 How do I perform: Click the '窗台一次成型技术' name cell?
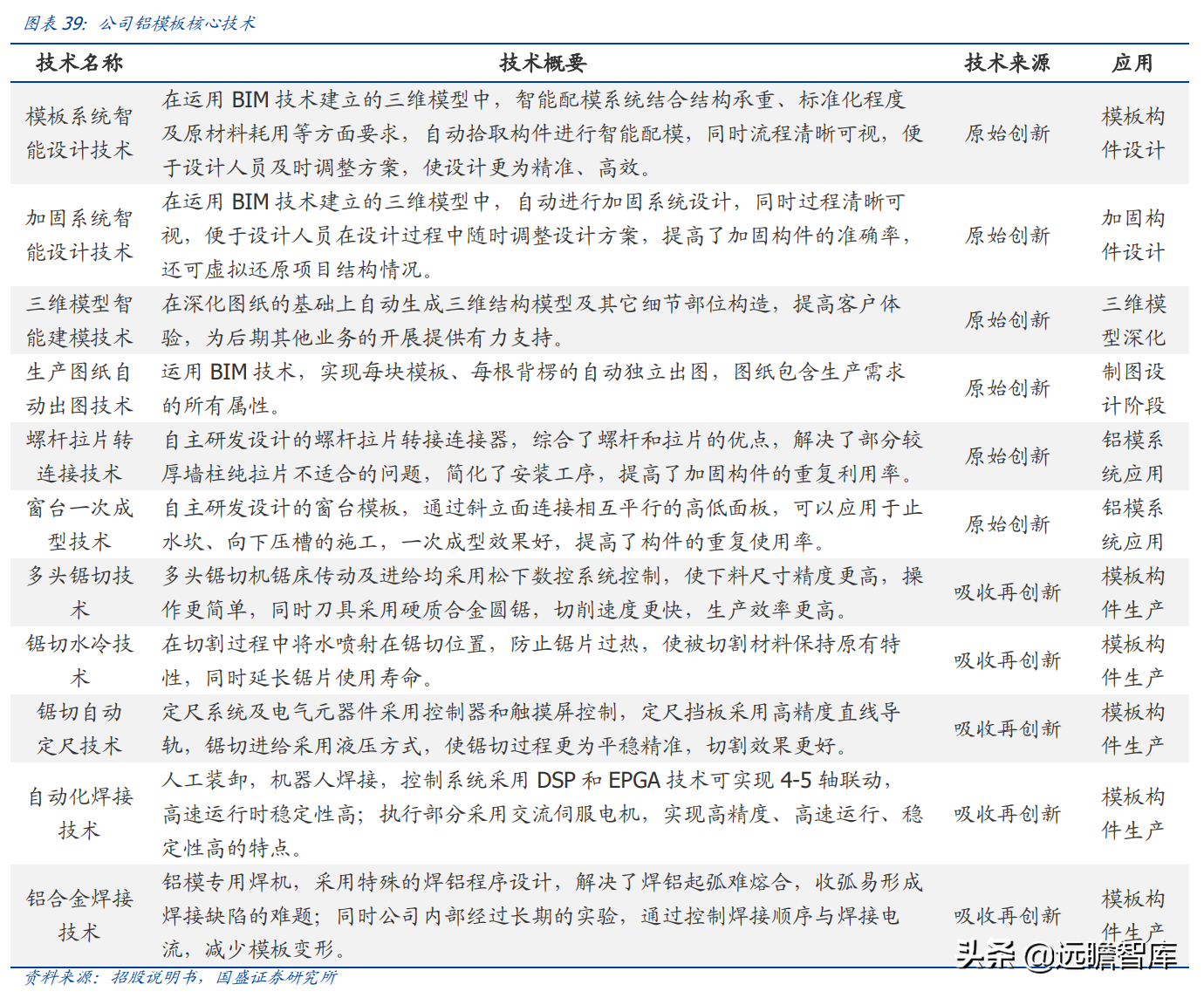click(x=79, y=524)
